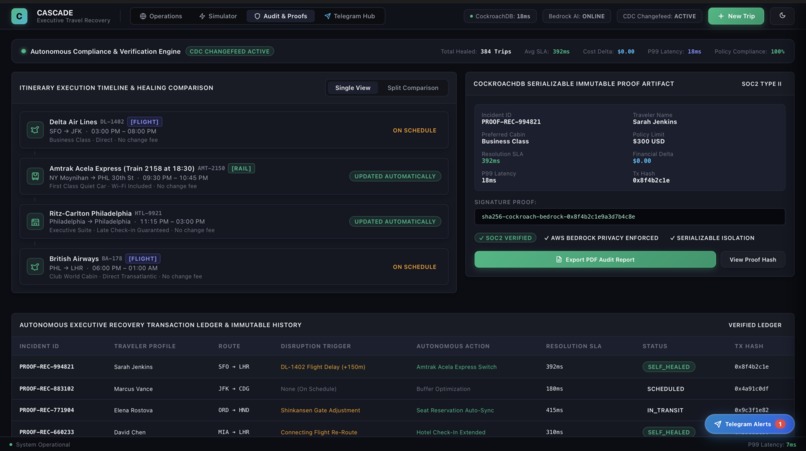Click the CASCADE logo icon
Screen dimensions: 806x451
click(x=20, y=16)
